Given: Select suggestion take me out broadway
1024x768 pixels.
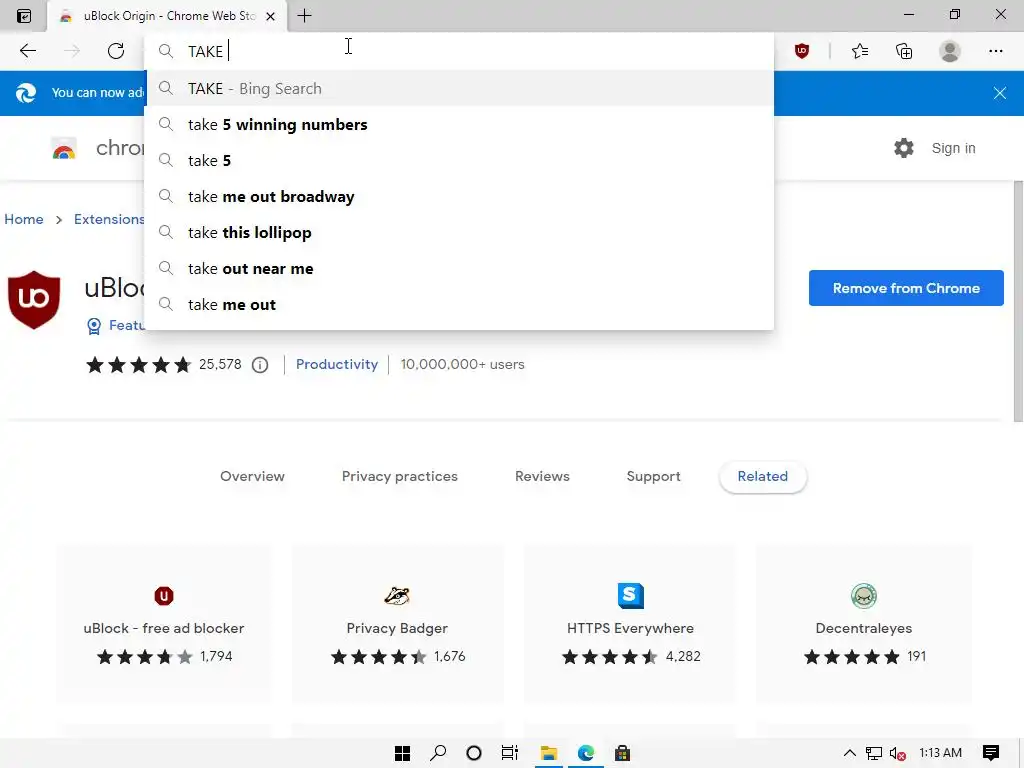Looking at the screenshot, I should coord(460,197).
